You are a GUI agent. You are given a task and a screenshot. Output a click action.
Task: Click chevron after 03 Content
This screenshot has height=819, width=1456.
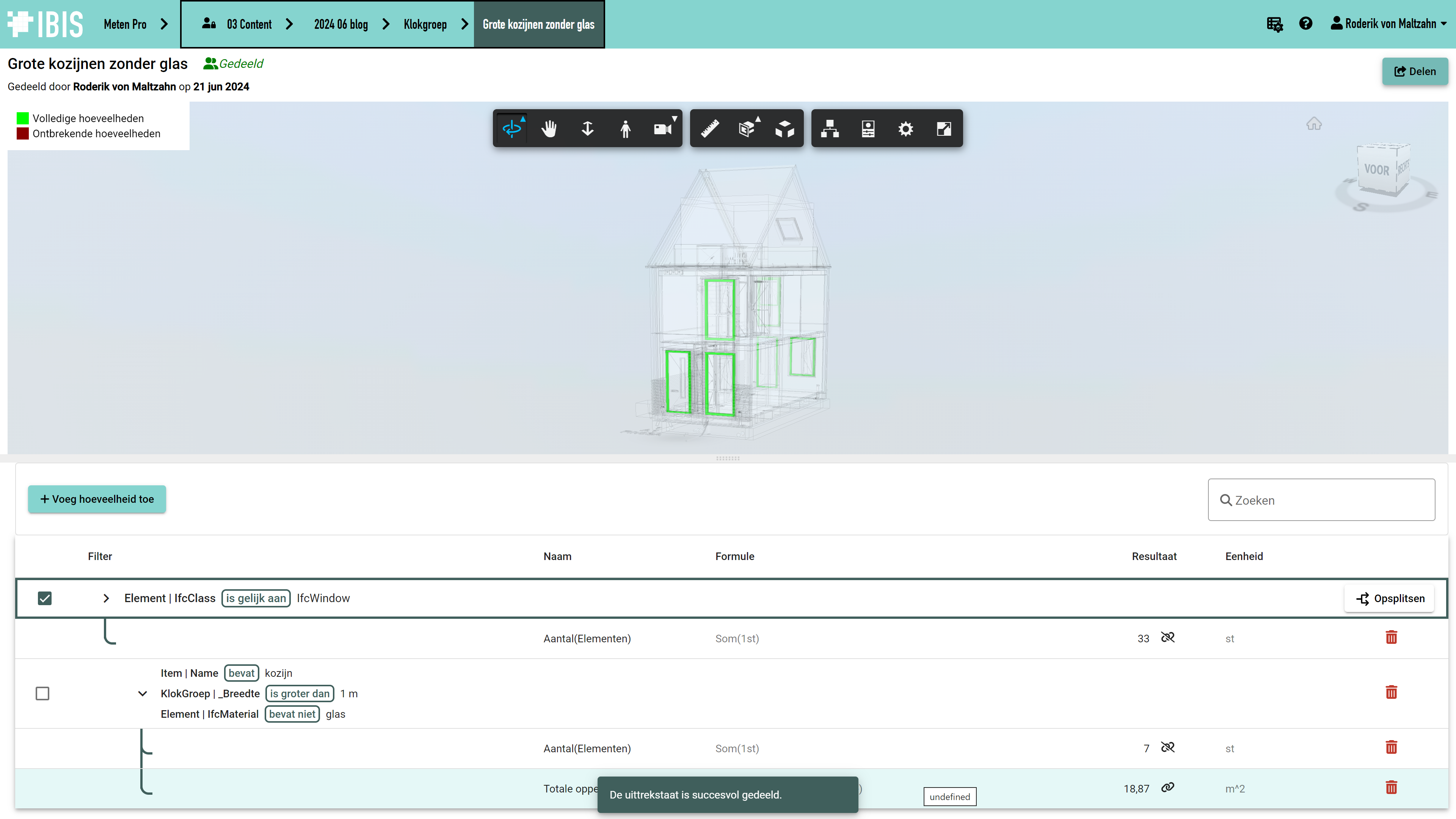click(x=289, y=24)
